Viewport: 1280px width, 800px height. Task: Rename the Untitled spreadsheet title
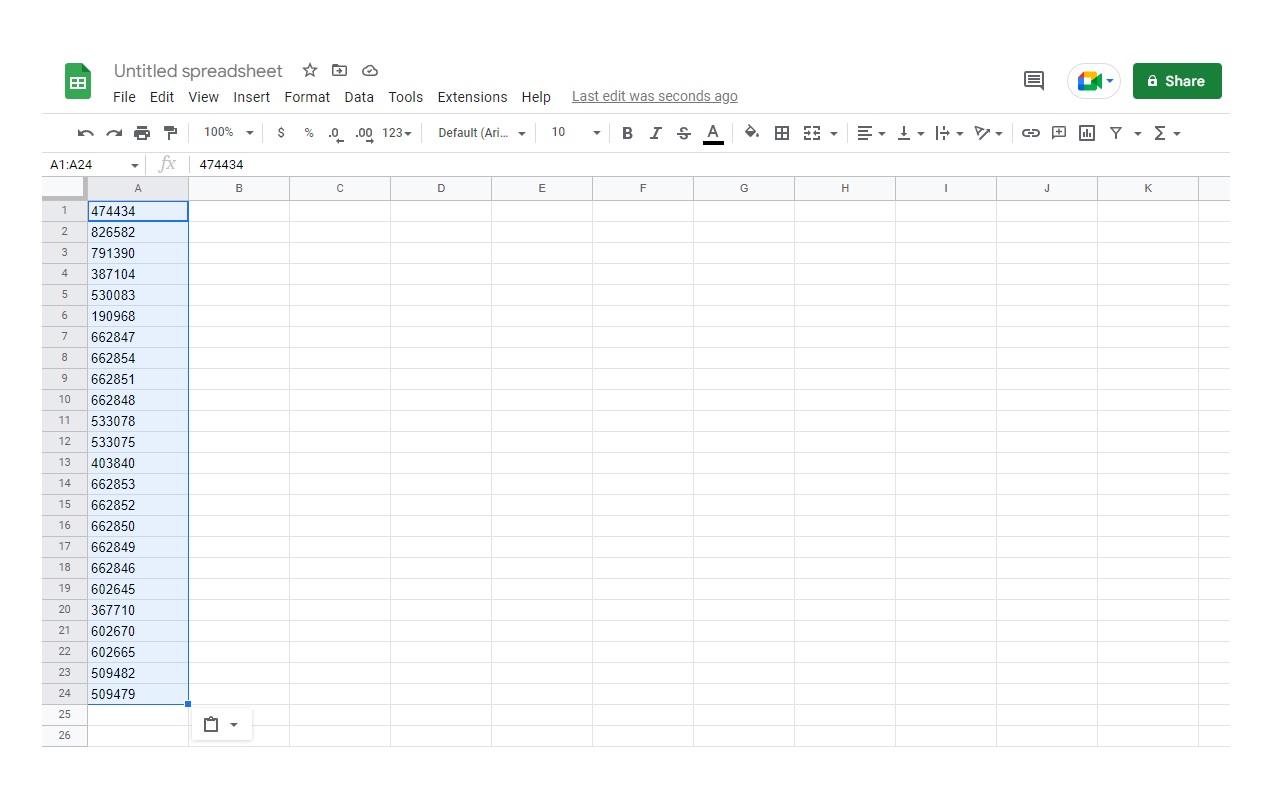[x=198, y=71]
